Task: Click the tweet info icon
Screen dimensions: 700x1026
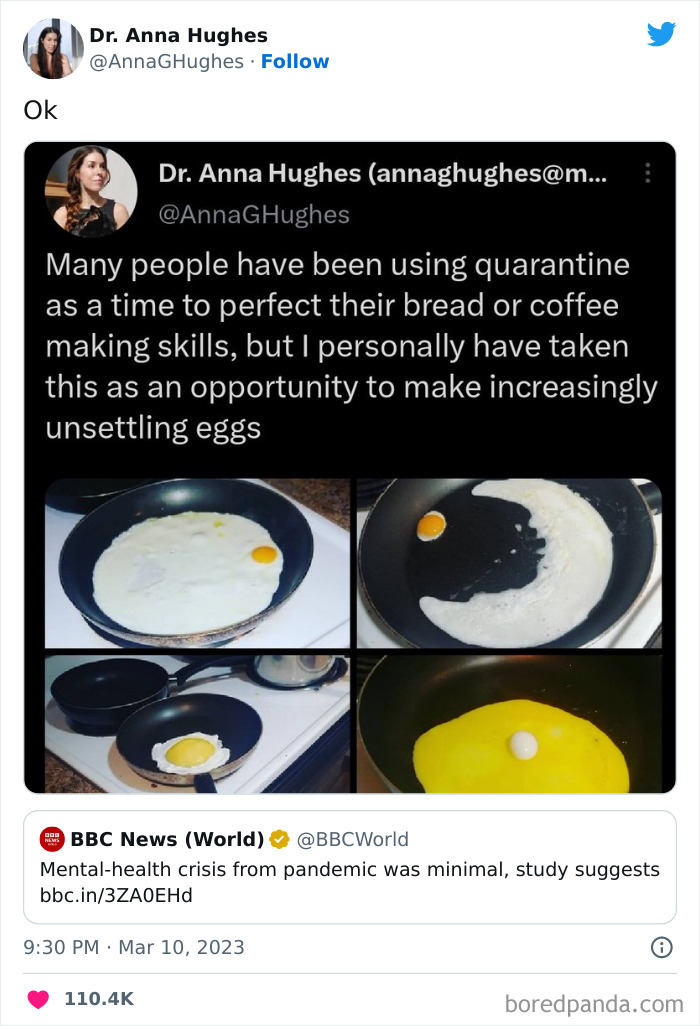Action: (661, 947)
